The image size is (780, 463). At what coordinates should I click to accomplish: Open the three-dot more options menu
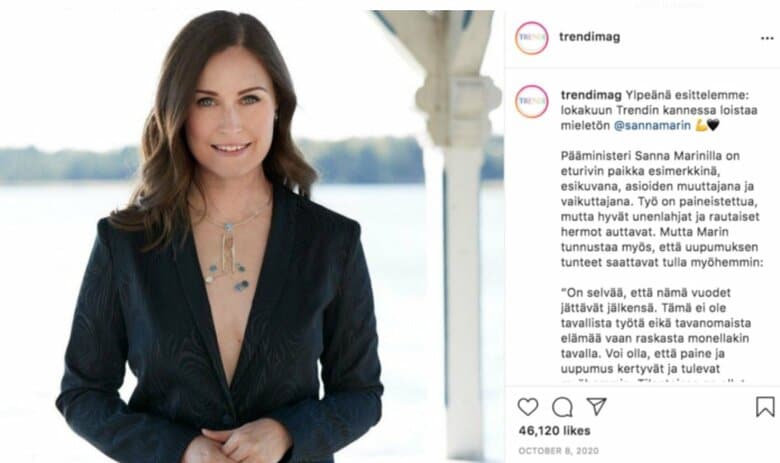(x=767, y=38)
